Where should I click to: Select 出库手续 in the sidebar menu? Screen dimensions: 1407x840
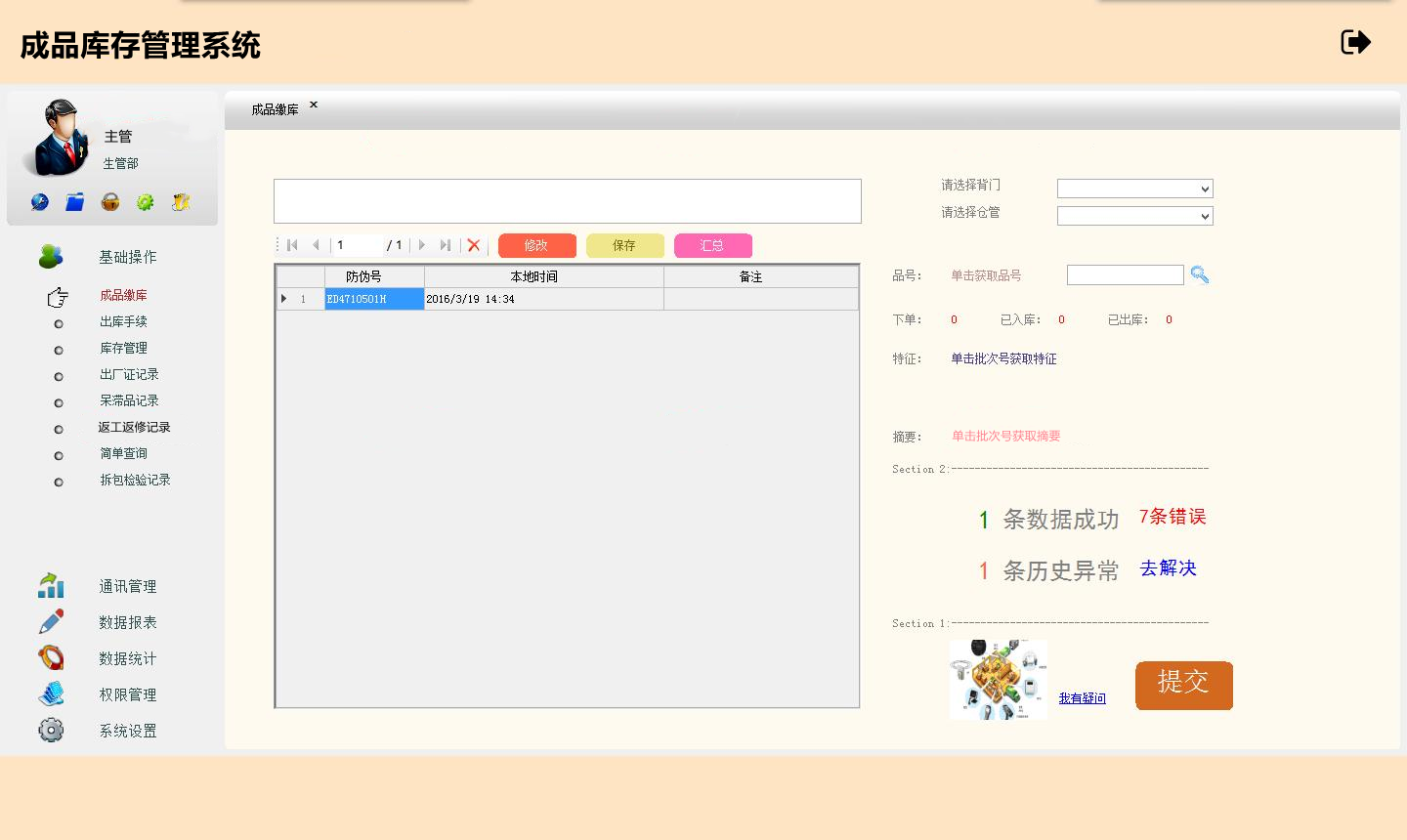click(x=123, y=321)
